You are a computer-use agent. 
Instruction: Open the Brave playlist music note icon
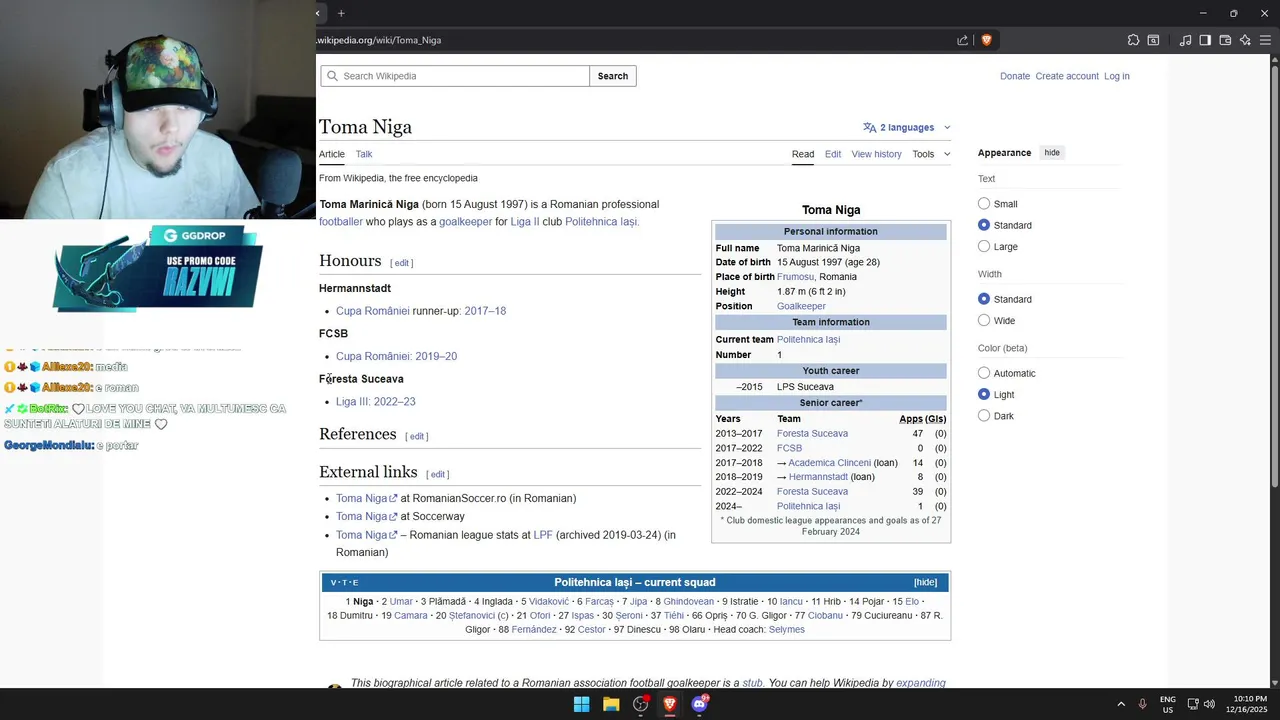1185,40
